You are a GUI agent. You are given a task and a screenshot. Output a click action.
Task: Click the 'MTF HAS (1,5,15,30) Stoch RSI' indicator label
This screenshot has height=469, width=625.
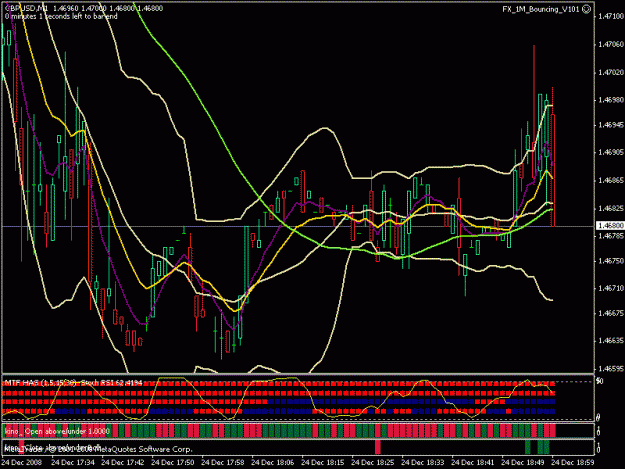tap(73, 383)
